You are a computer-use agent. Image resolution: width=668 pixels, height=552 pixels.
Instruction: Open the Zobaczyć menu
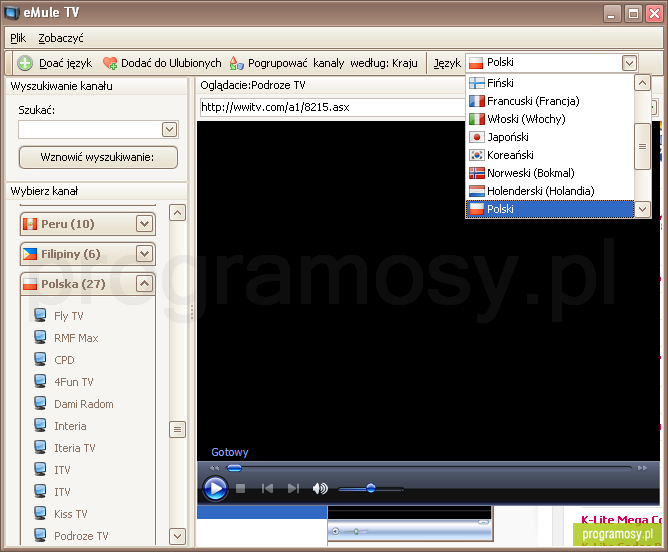tap(61, 38)
